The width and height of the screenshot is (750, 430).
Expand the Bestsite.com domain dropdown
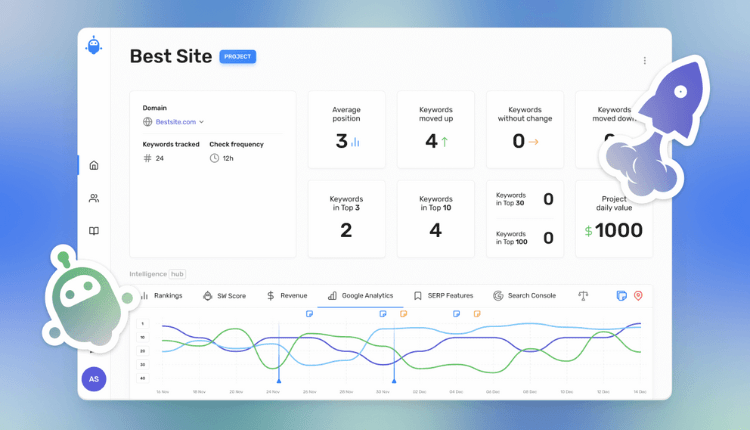[201, 122]
